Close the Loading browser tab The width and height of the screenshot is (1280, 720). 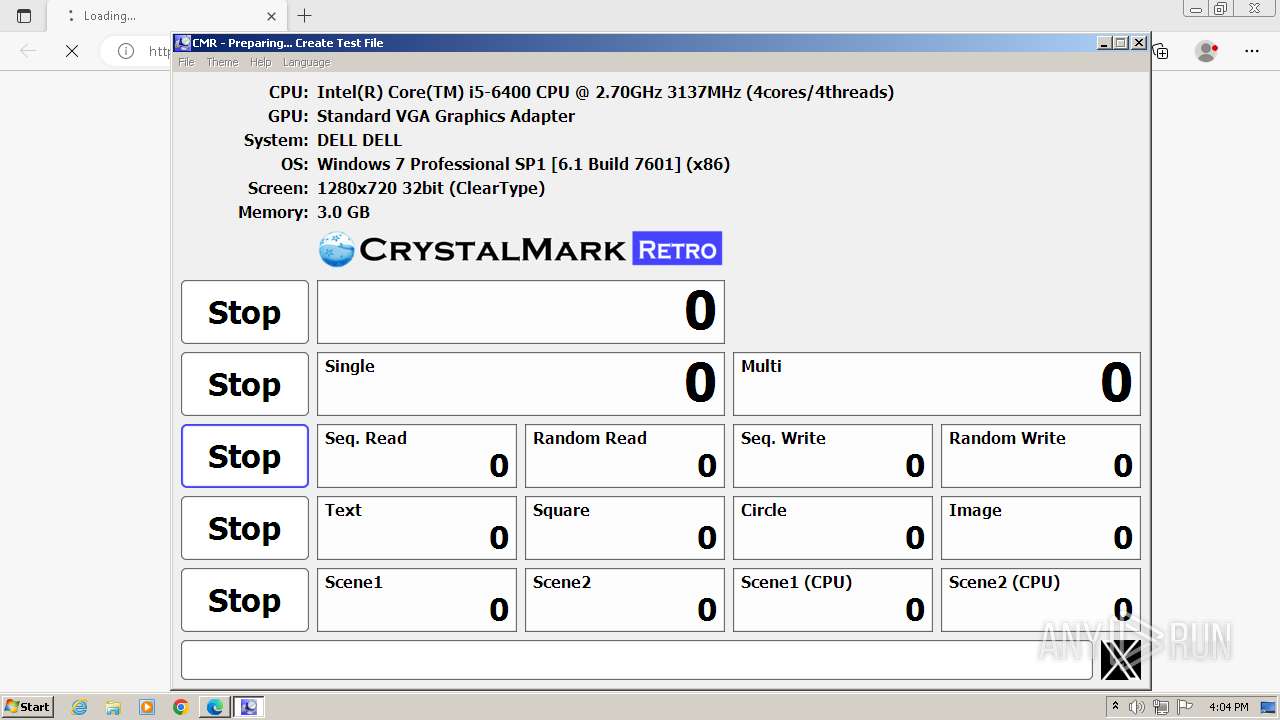click(x=271, y=16)
